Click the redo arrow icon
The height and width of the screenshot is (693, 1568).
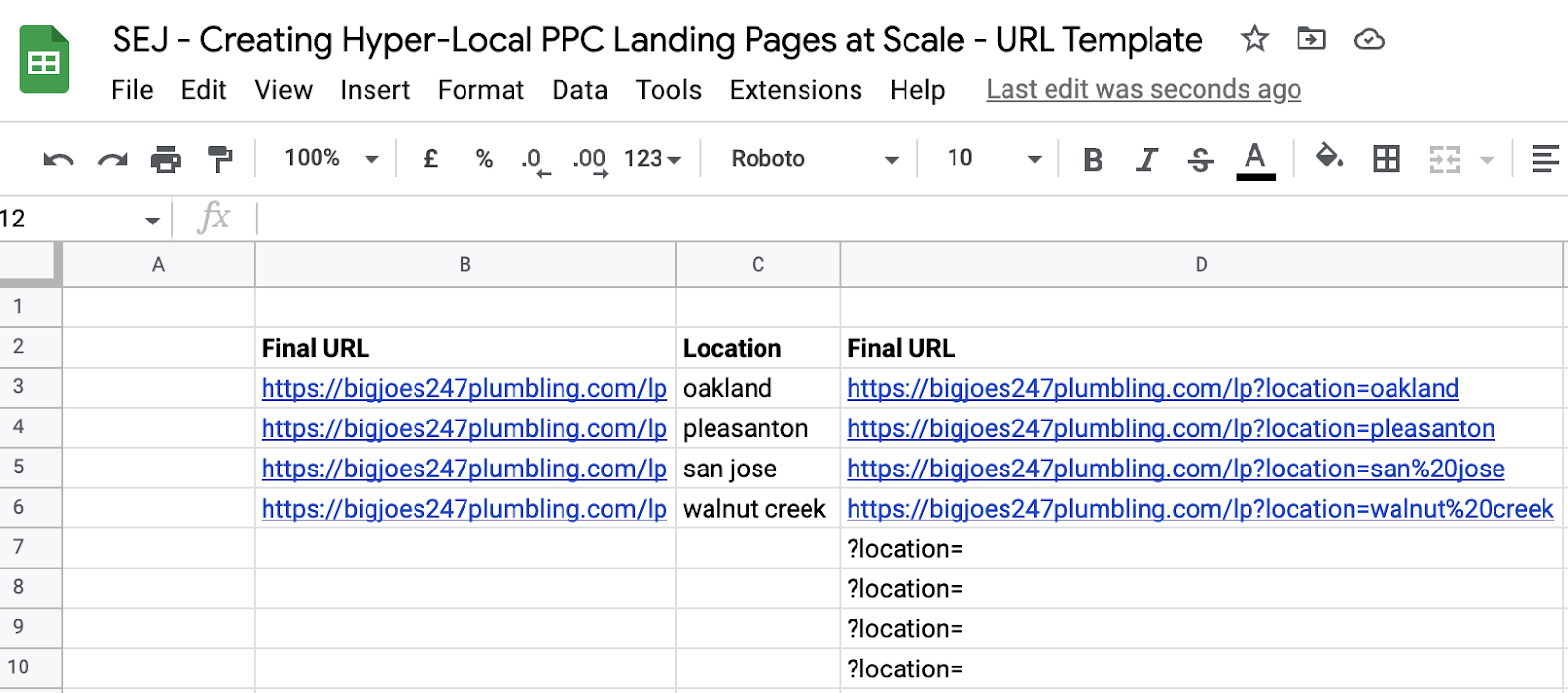tap(113, 159)
